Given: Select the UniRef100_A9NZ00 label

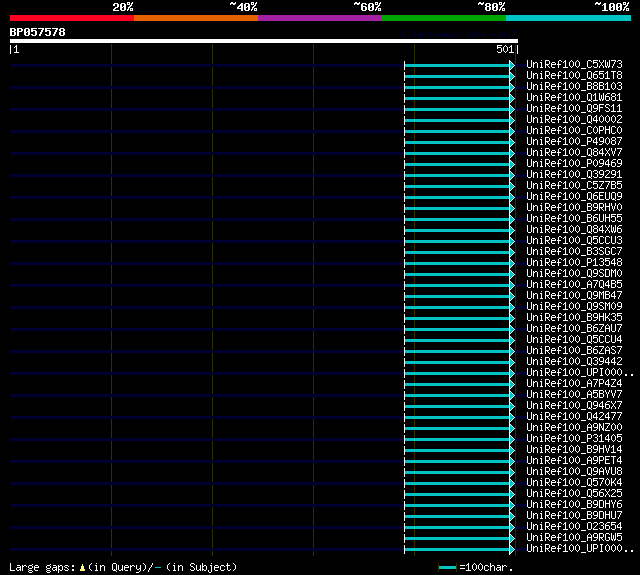Looking at the screenshot, I should (x=574, y=428).
